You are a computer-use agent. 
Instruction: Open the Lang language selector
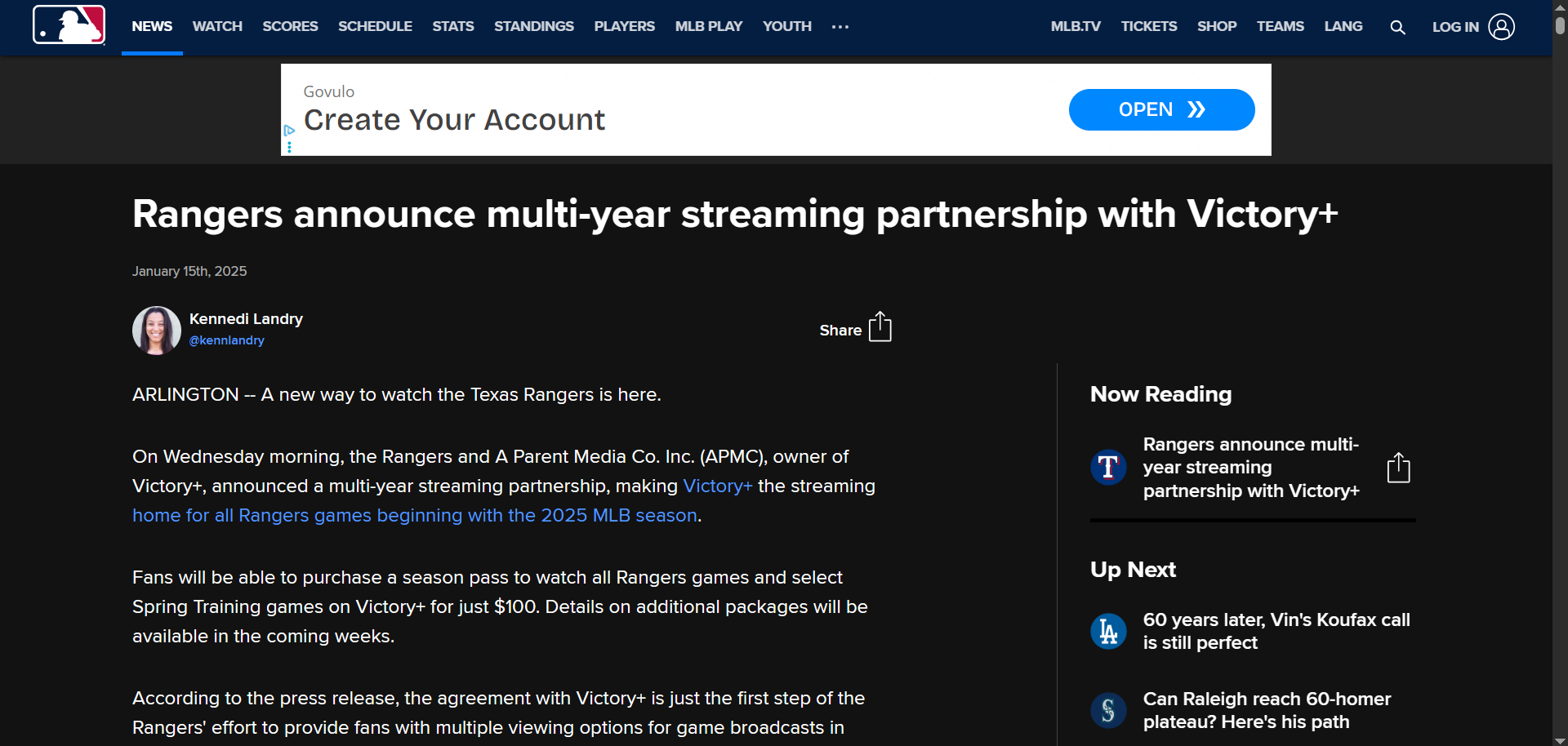pyautogui.click(x=1343, y=27)
